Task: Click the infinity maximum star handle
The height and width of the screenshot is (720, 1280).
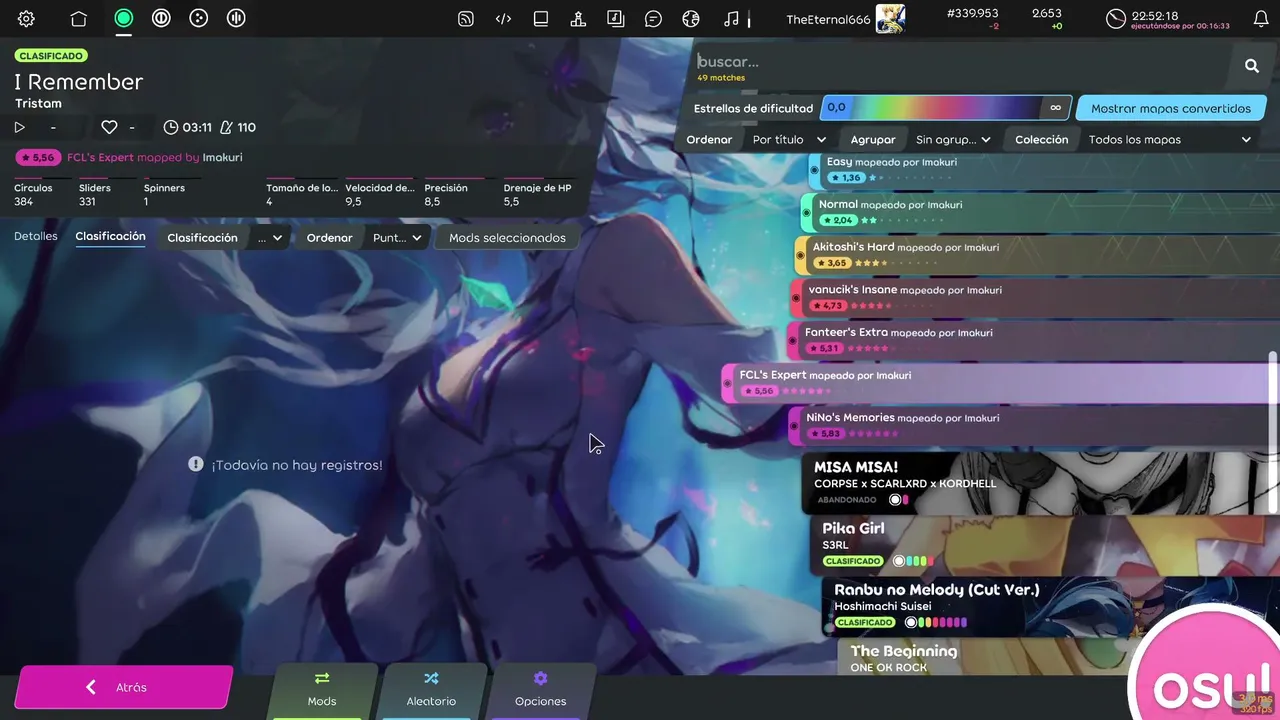Action: [1055, 108]
